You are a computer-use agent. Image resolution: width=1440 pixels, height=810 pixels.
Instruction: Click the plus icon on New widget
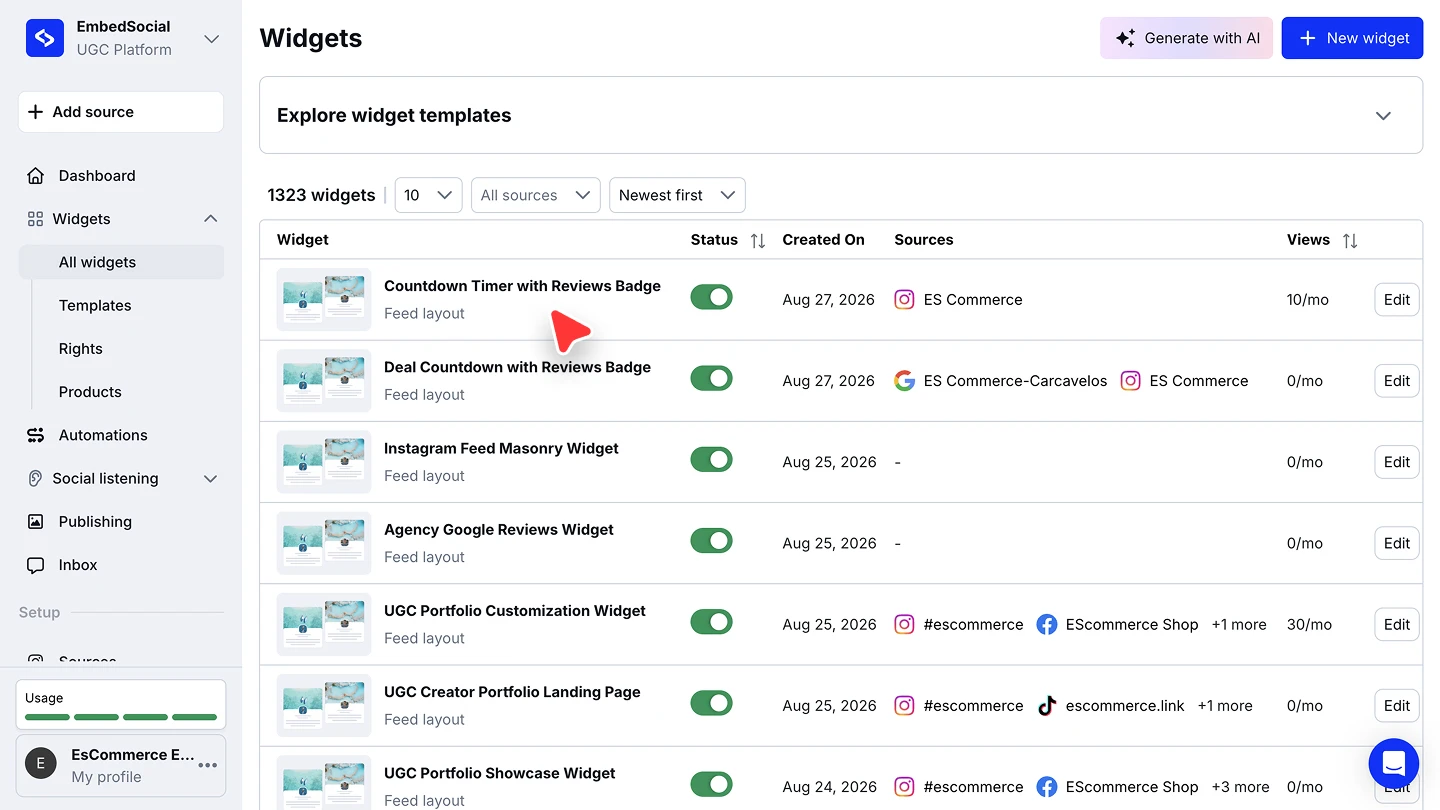pos(1307,38)
